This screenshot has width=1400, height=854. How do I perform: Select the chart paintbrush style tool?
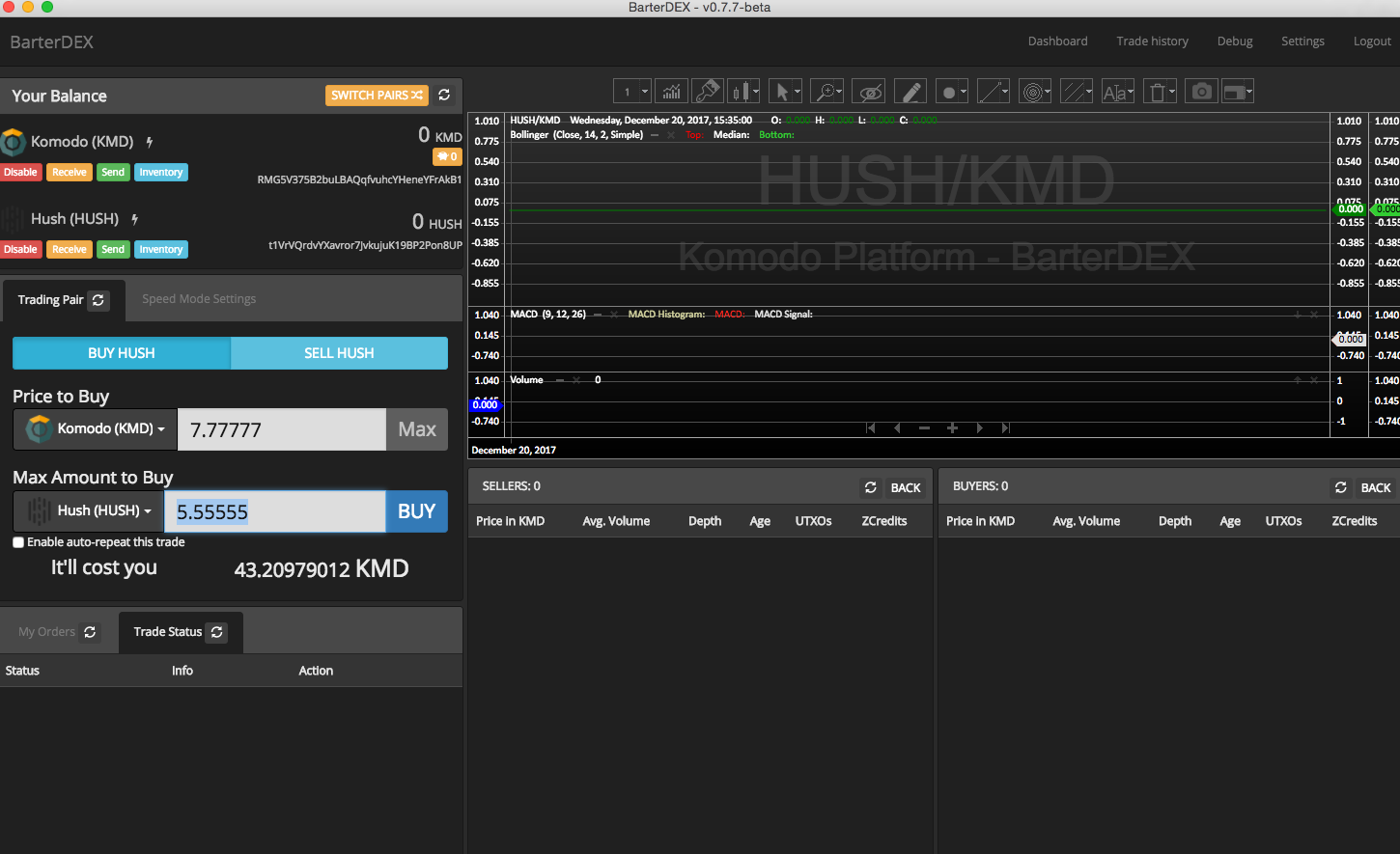click(707, 92)
